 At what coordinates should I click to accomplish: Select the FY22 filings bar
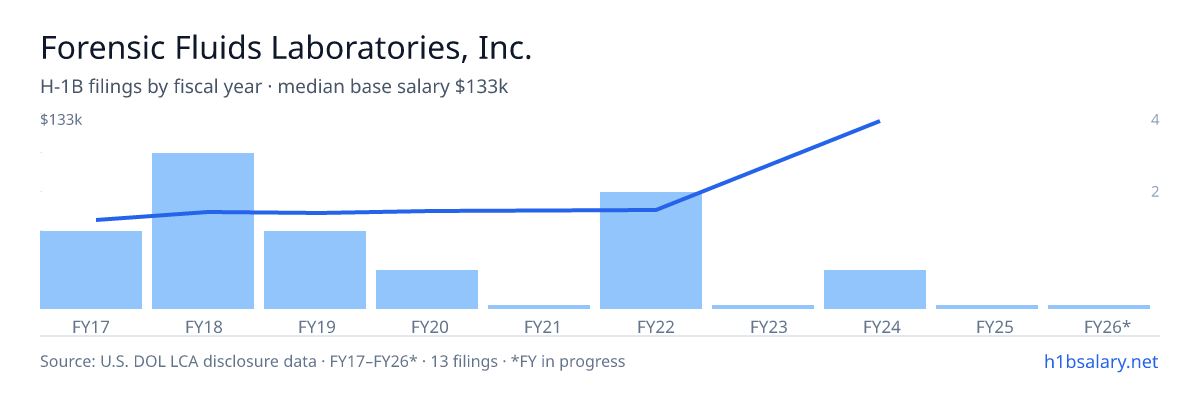(x=651, y=250)
